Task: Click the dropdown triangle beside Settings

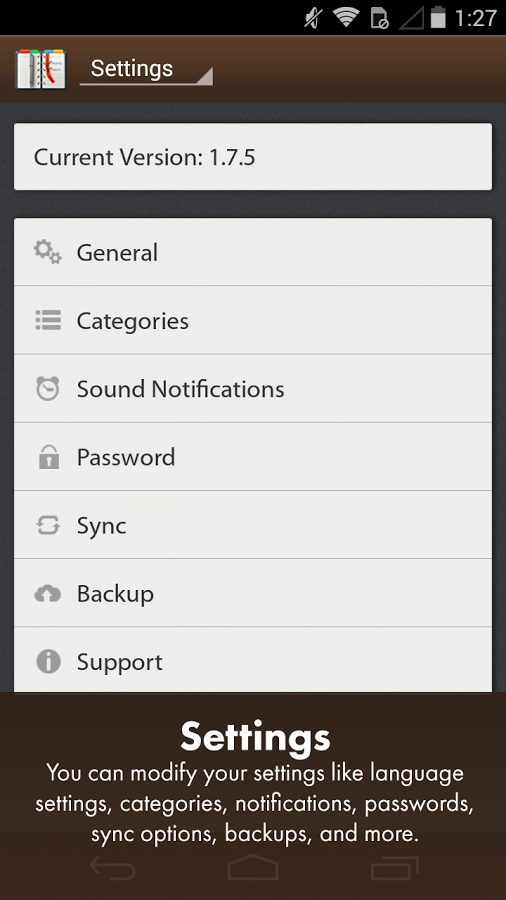Action: (x=204, y=76)
